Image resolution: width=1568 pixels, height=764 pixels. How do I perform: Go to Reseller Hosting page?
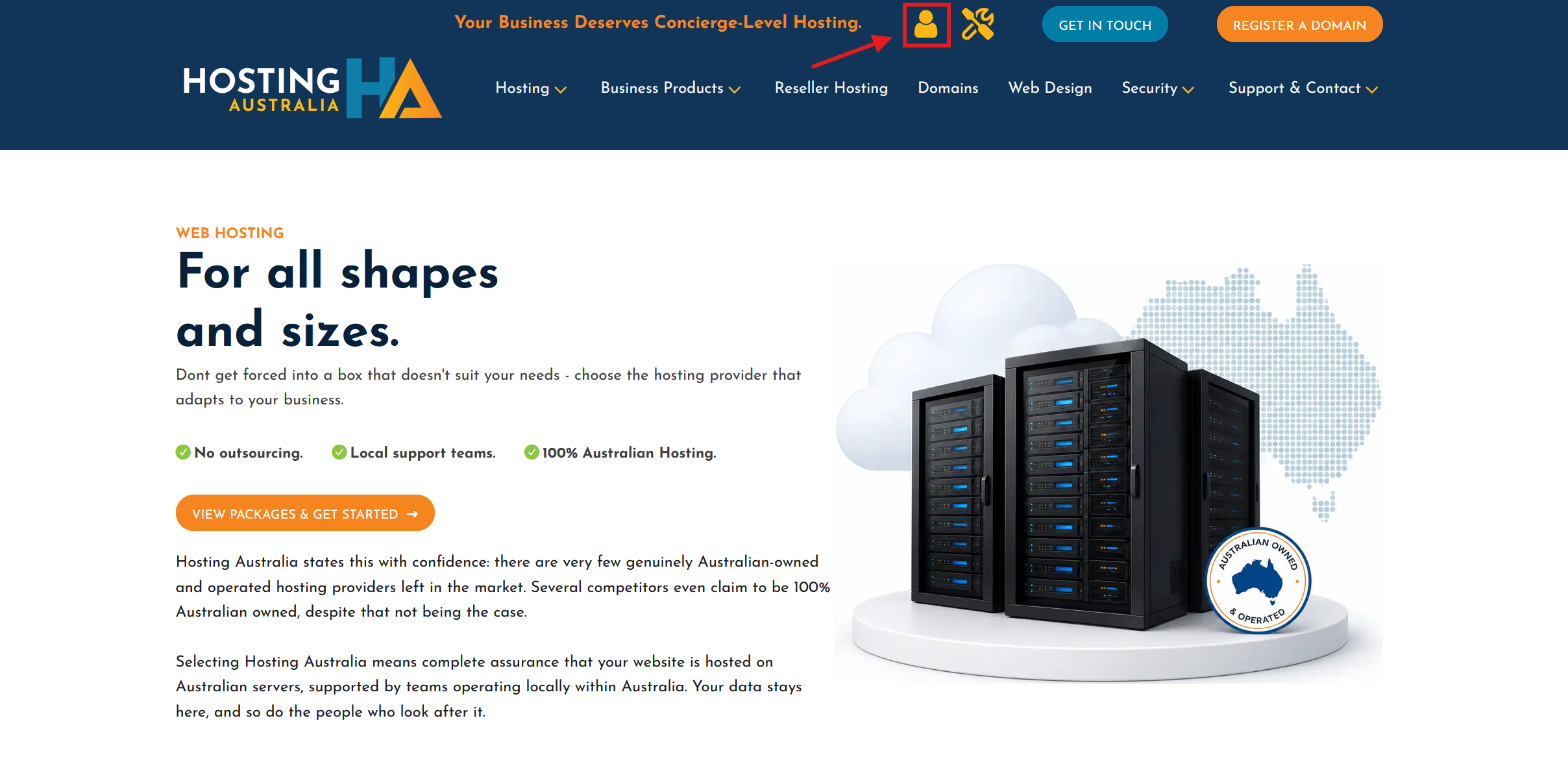click(831, 88)
